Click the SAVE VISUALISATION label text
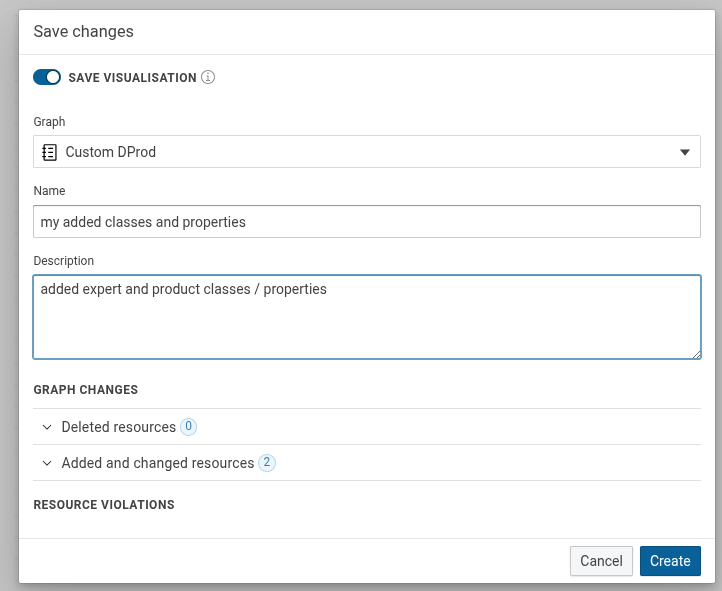722x591 pixels. pyautogui.click(x=132, y=78)
